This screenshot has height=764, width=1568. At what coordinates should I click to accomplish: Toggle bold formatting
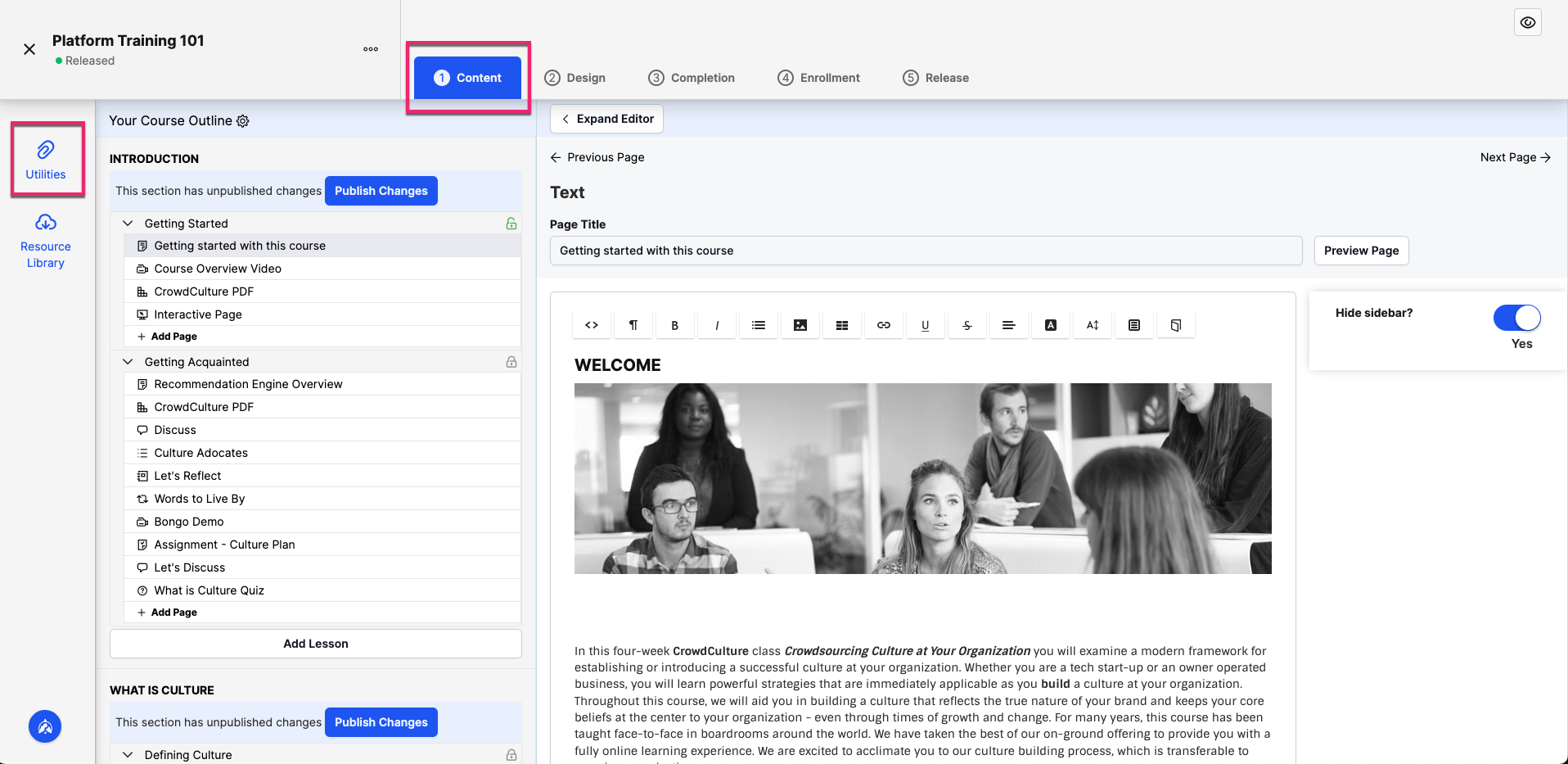coord(675,325)
